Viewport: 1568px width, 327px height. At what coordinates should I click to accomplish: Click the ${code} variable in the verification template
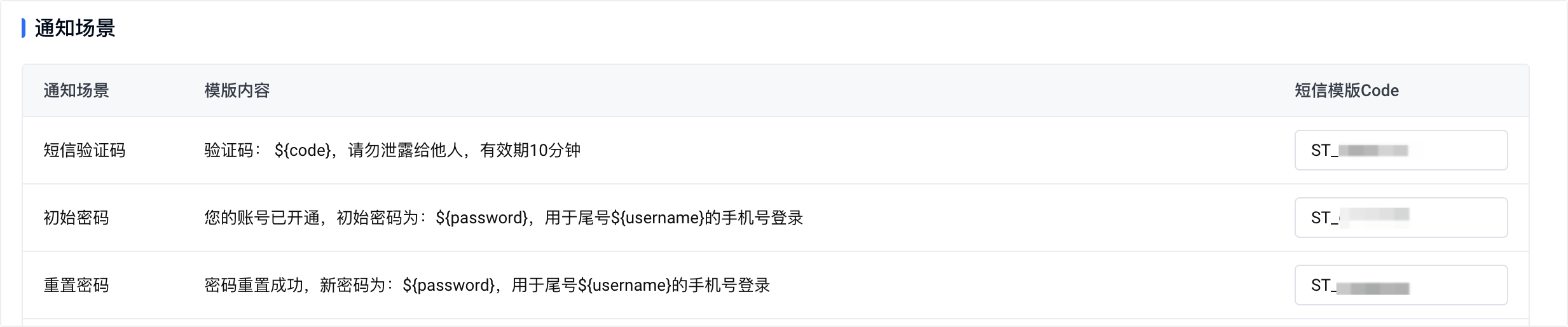pyautogui.click(x=303, y=150)
